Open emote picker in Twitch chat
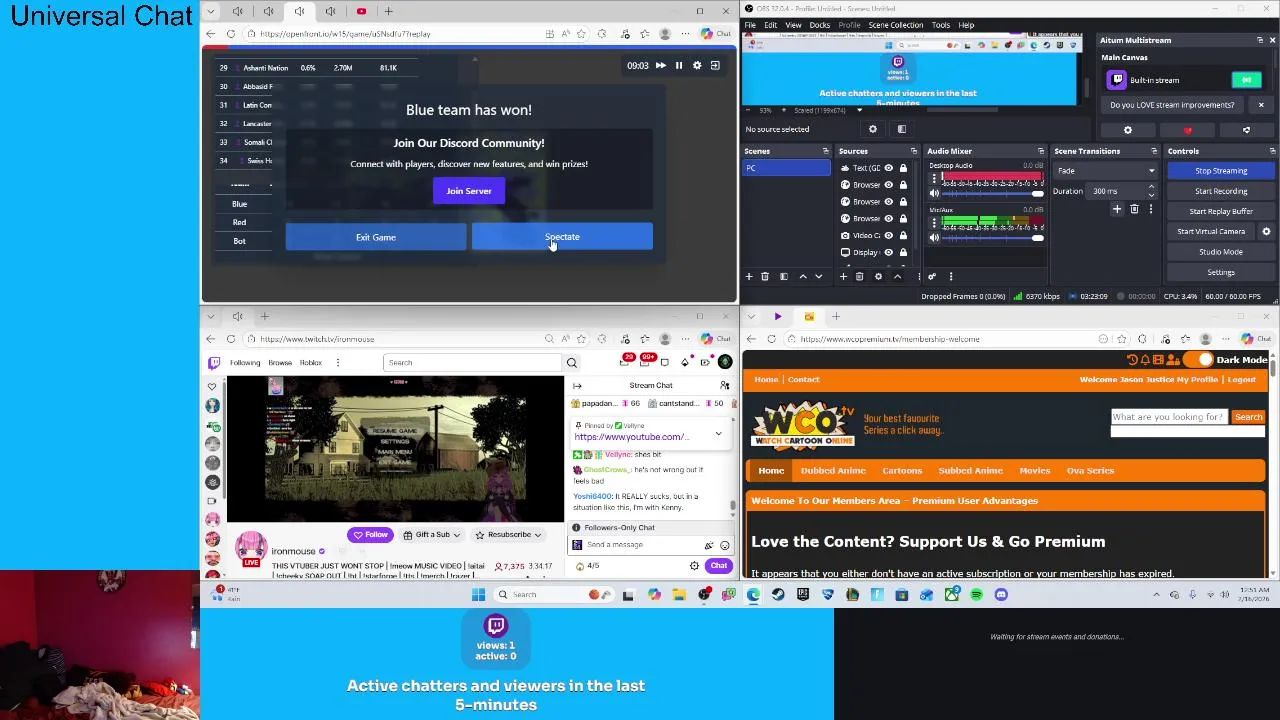Image resolution: width=1280 pixels, height=720 pixels. (x=724, y=545)
